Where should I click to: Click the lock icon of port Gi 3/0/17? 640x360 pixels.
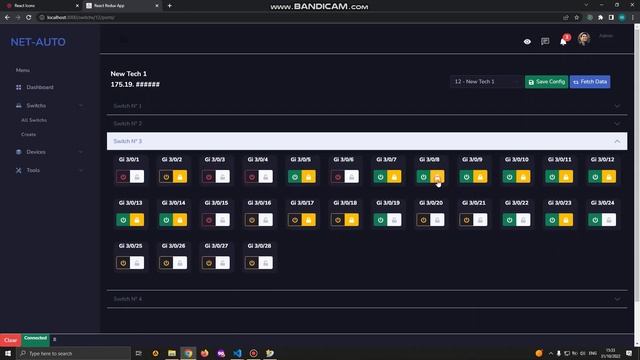309,220
